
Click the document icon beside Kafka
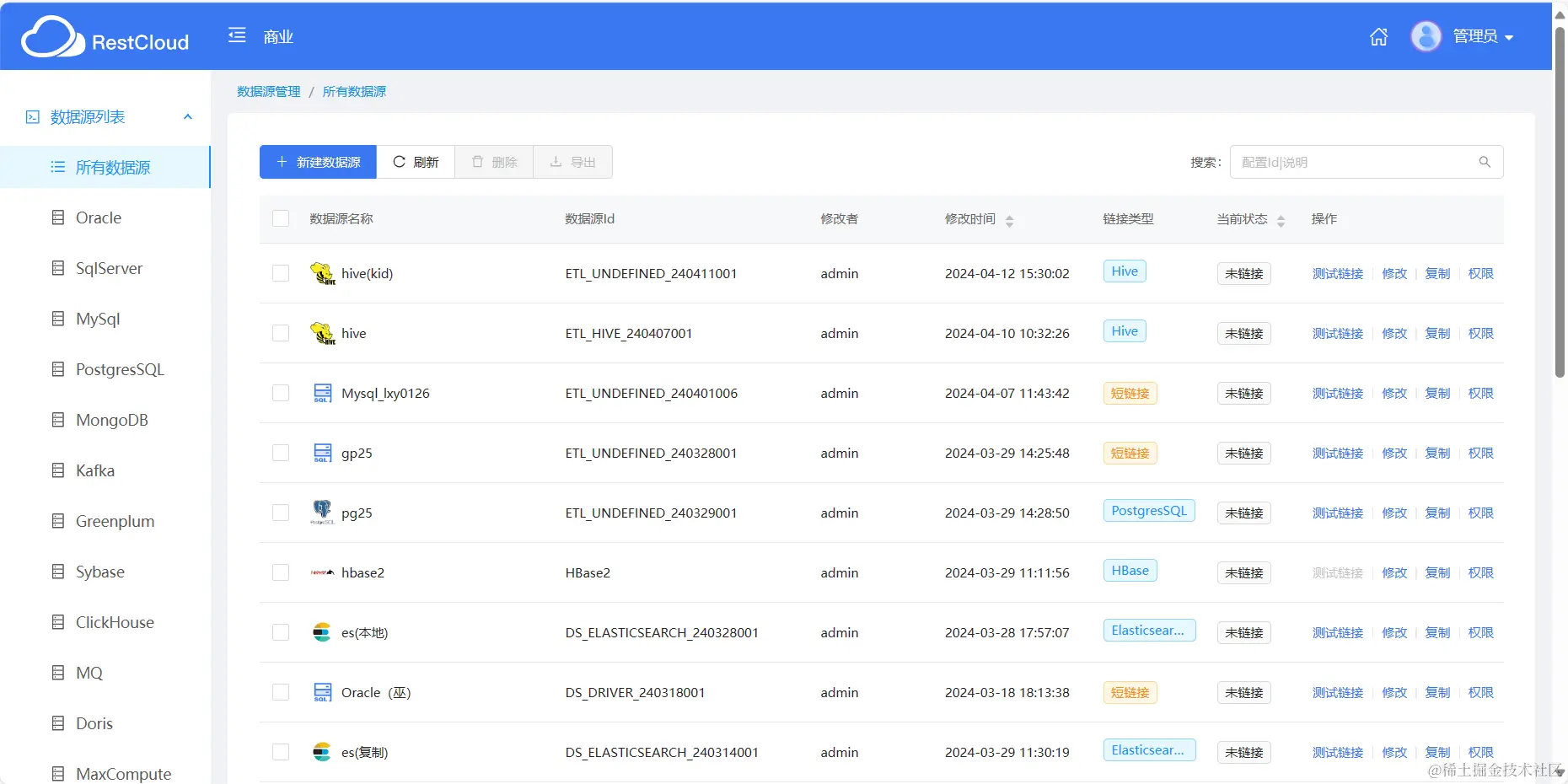[58, 470]
